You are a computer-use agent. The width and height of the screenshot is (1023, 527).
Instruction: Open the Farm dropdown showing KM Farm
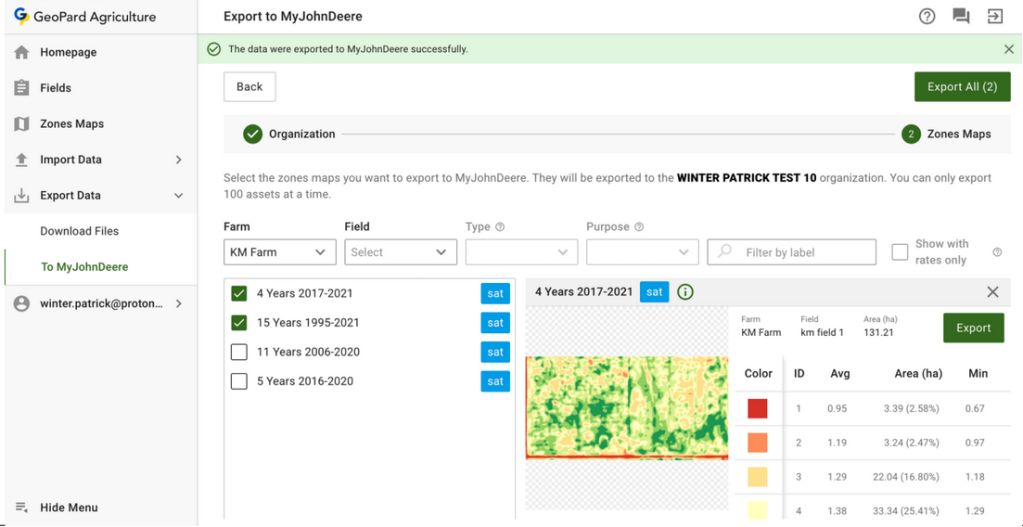279,253
